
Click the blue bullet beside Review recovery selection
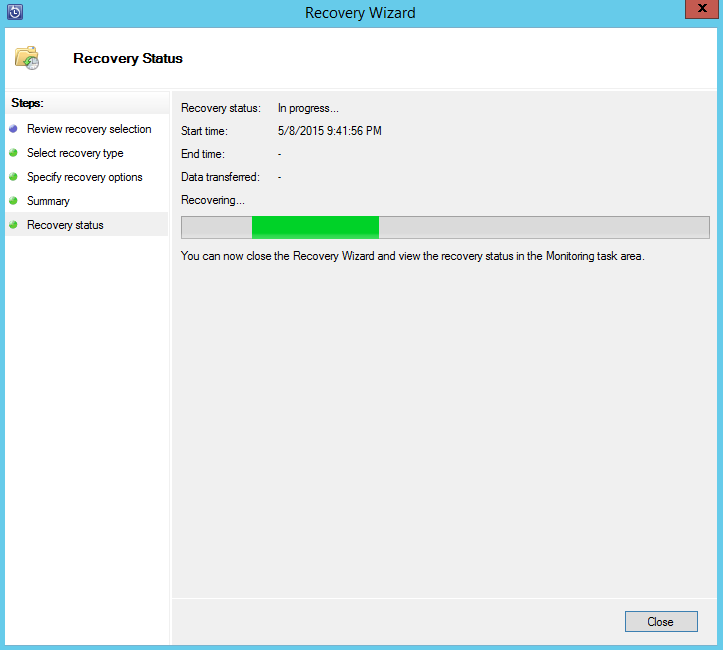point(13,129)
